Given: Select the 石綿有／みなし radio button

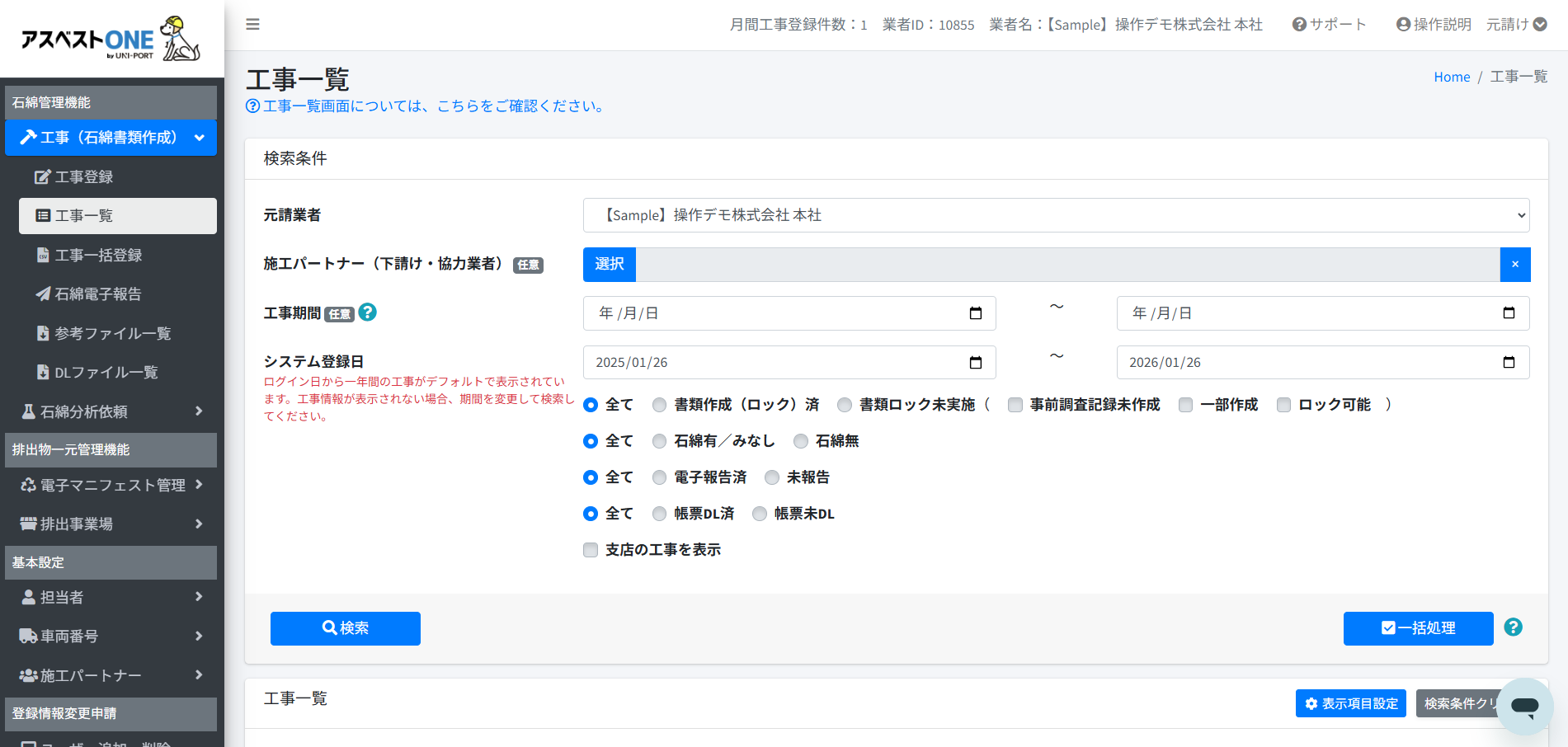Looking at the screenshot, I should coord(659,441).
